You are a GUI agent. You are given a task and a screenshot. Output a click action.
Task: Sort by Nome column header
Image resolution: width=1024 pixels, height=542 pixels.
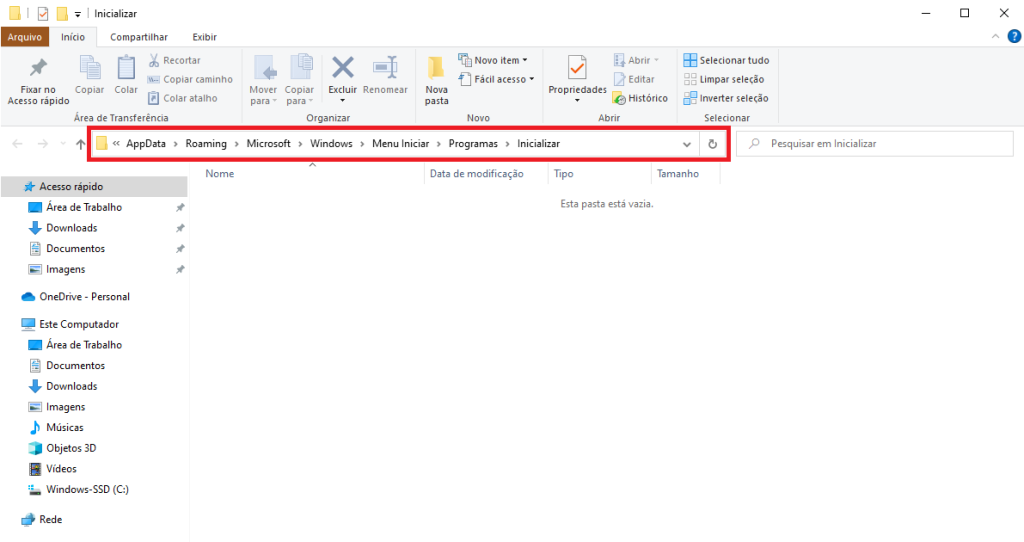pyautogui.click(x=219, y=174)
